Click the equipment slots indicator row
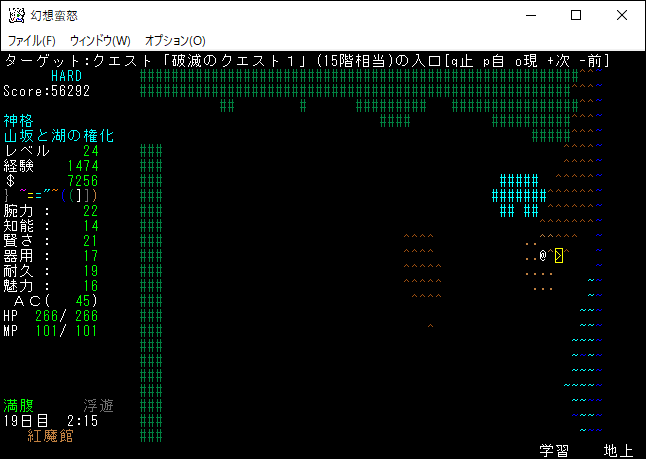This screenshot has height=459, width=646. [x=50, y=196]
